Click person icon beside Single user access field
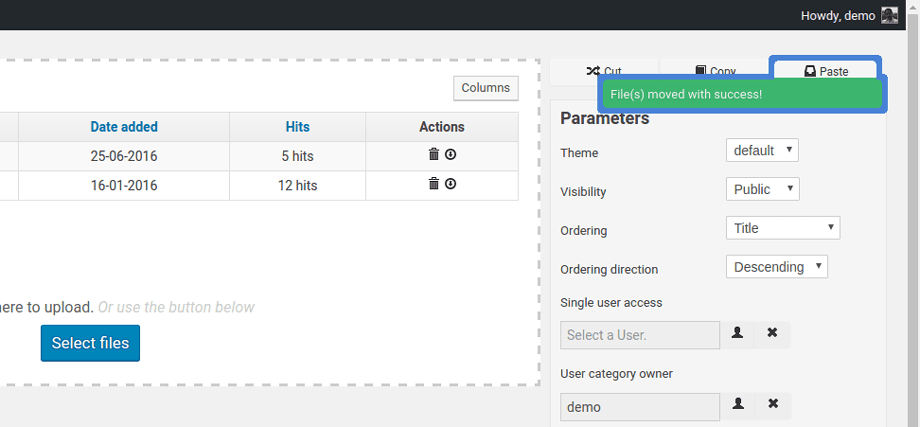The width and height of the screenshot is (920, 427). (x=738, y=334)
